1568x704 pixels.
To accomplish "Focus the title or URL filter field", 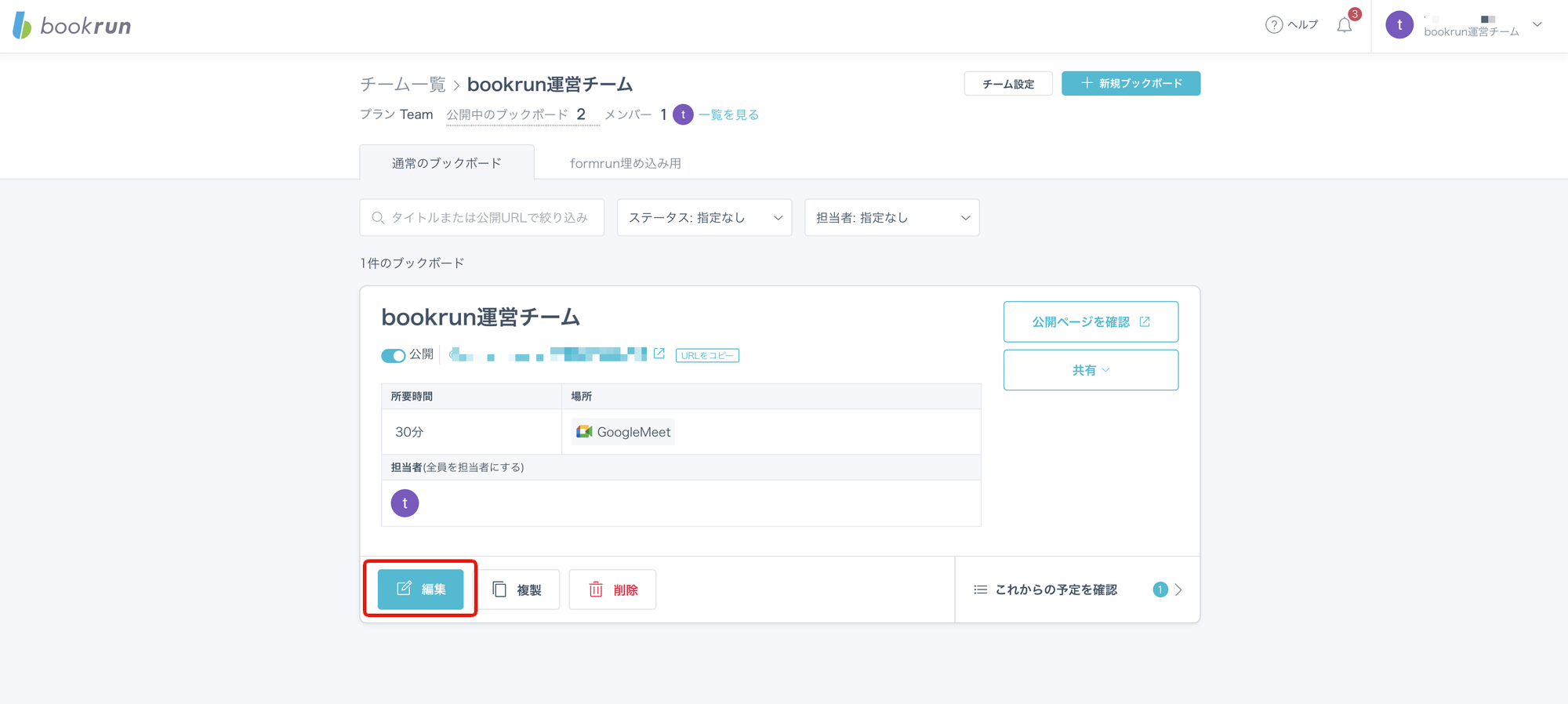I will [481, 217].
